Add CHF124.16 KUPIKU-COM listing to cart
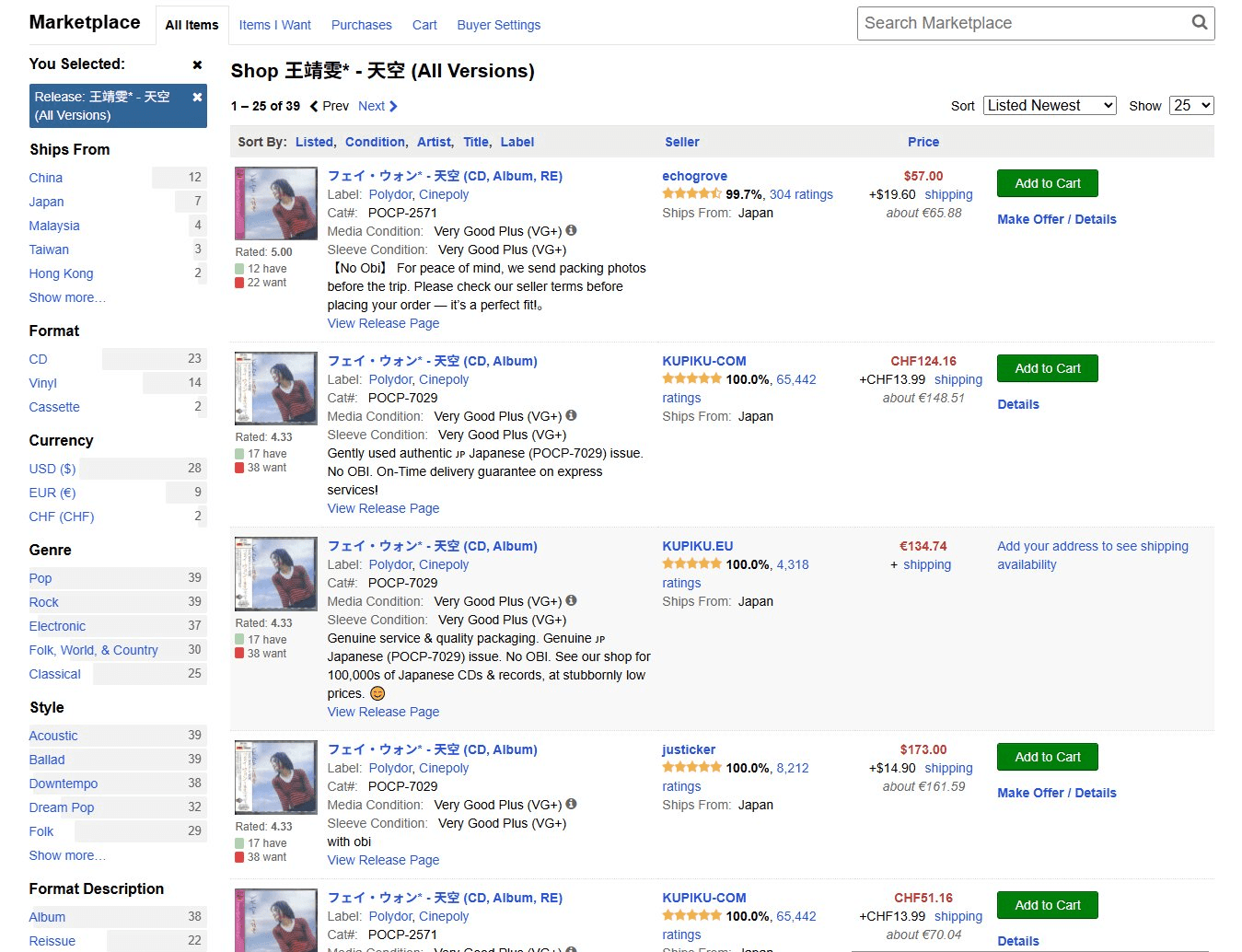The width and height of the screenshot is (1242, 952). [1047, 368]
